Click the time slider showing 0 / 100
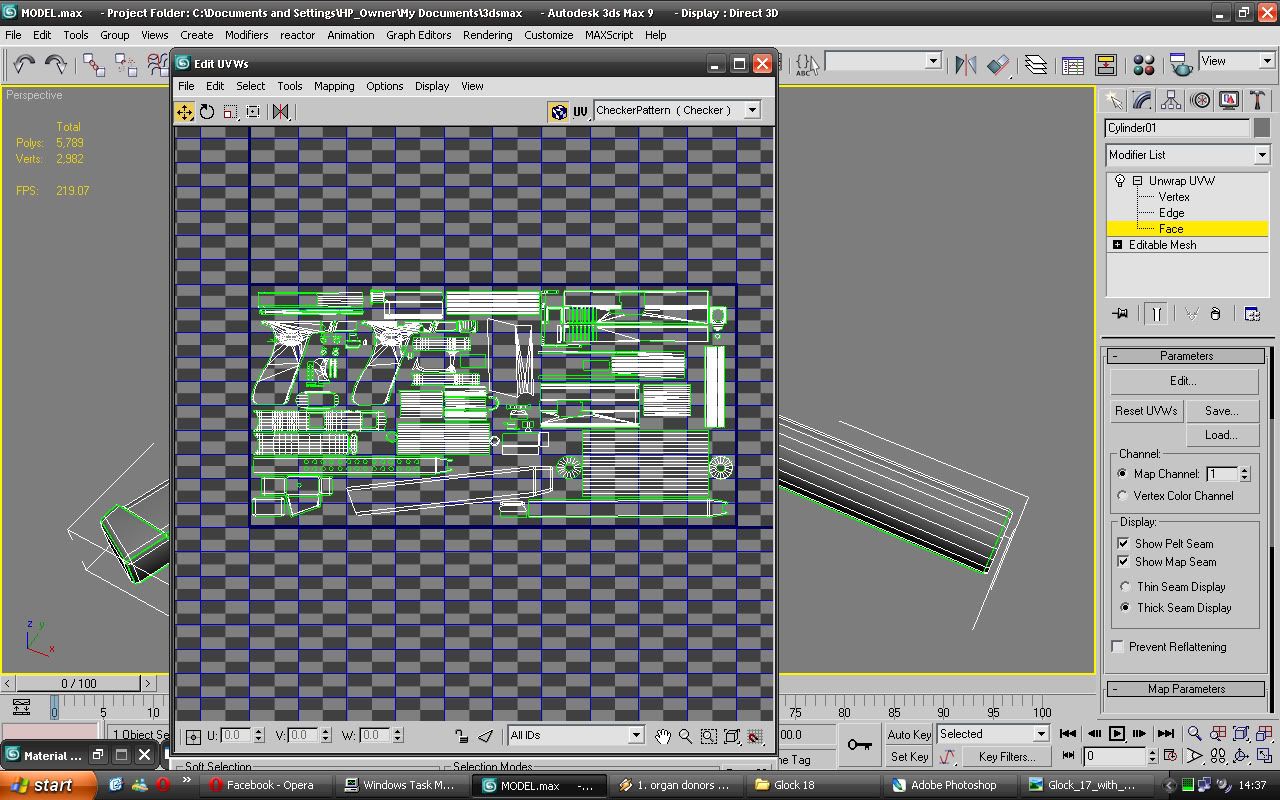The image size is (1280, 800). (x=79, y=684)
